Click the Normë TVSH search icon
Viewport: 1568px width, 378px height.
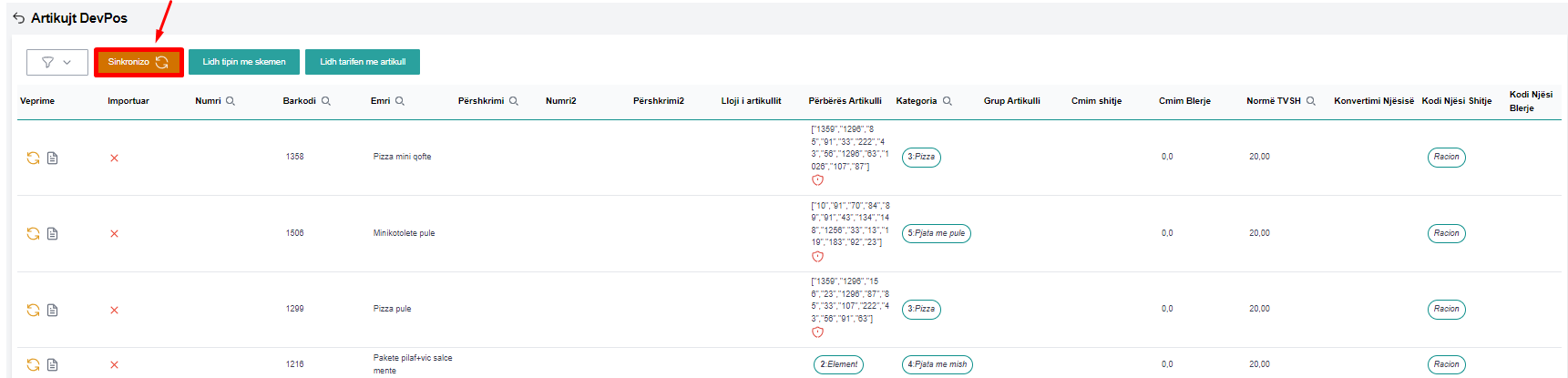(1311, 101)
